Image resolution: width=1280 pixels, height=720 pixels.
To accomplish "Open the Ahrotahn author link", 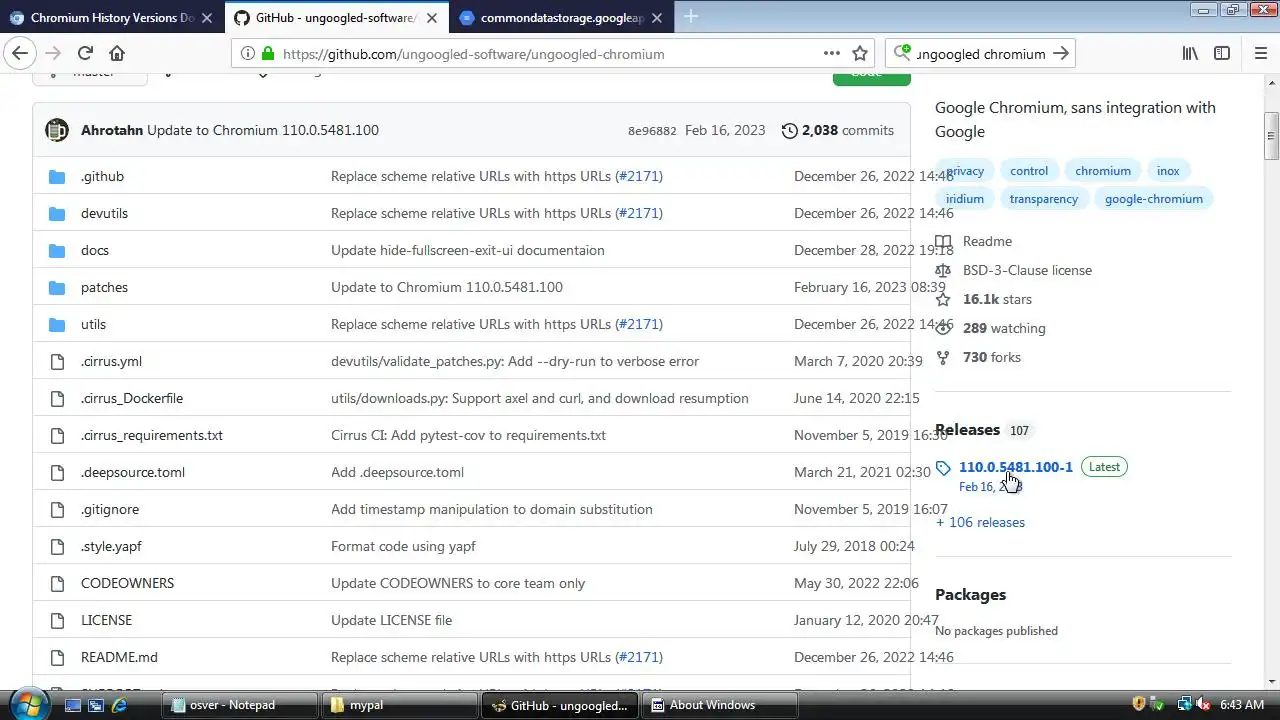I will click(112, 131).
